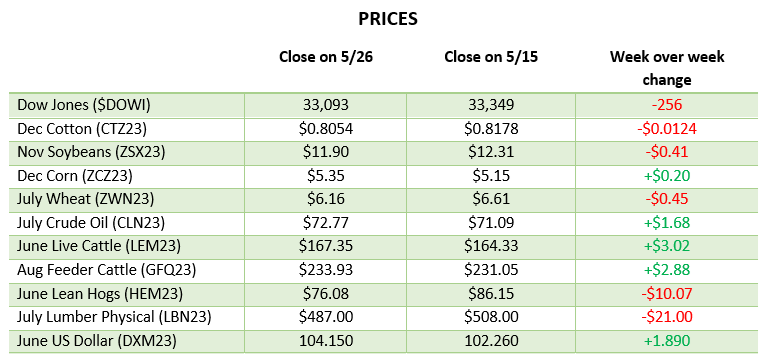Click the Week over week change header

click(667, 68)
